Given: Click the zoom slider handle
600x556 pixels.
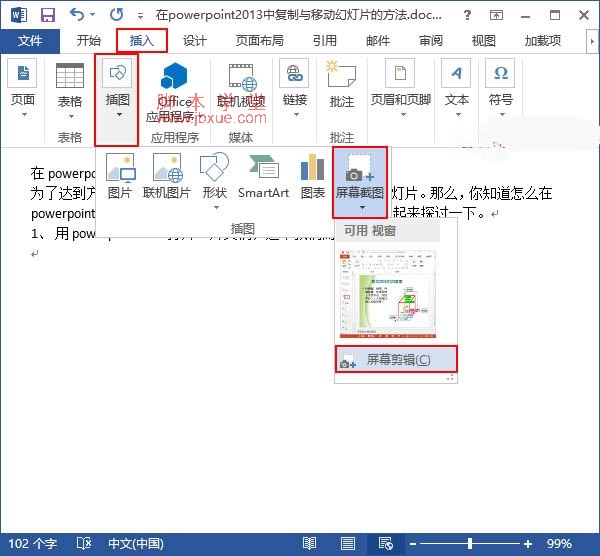Looking at the screenshot, I should coord(470,543).
